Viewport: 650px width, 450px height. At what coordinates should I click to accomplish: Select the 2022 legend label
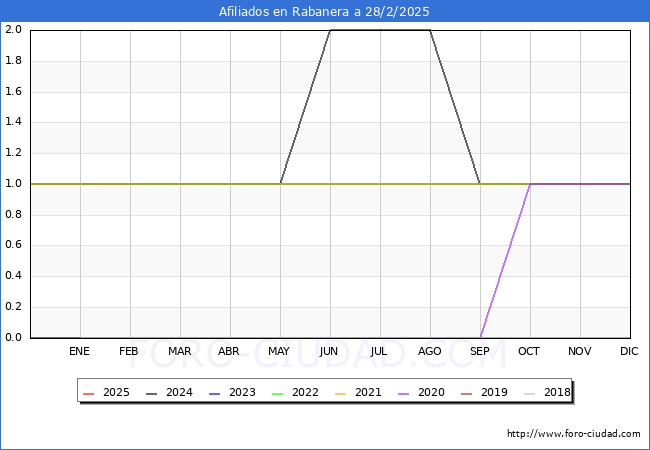point(305,392)
